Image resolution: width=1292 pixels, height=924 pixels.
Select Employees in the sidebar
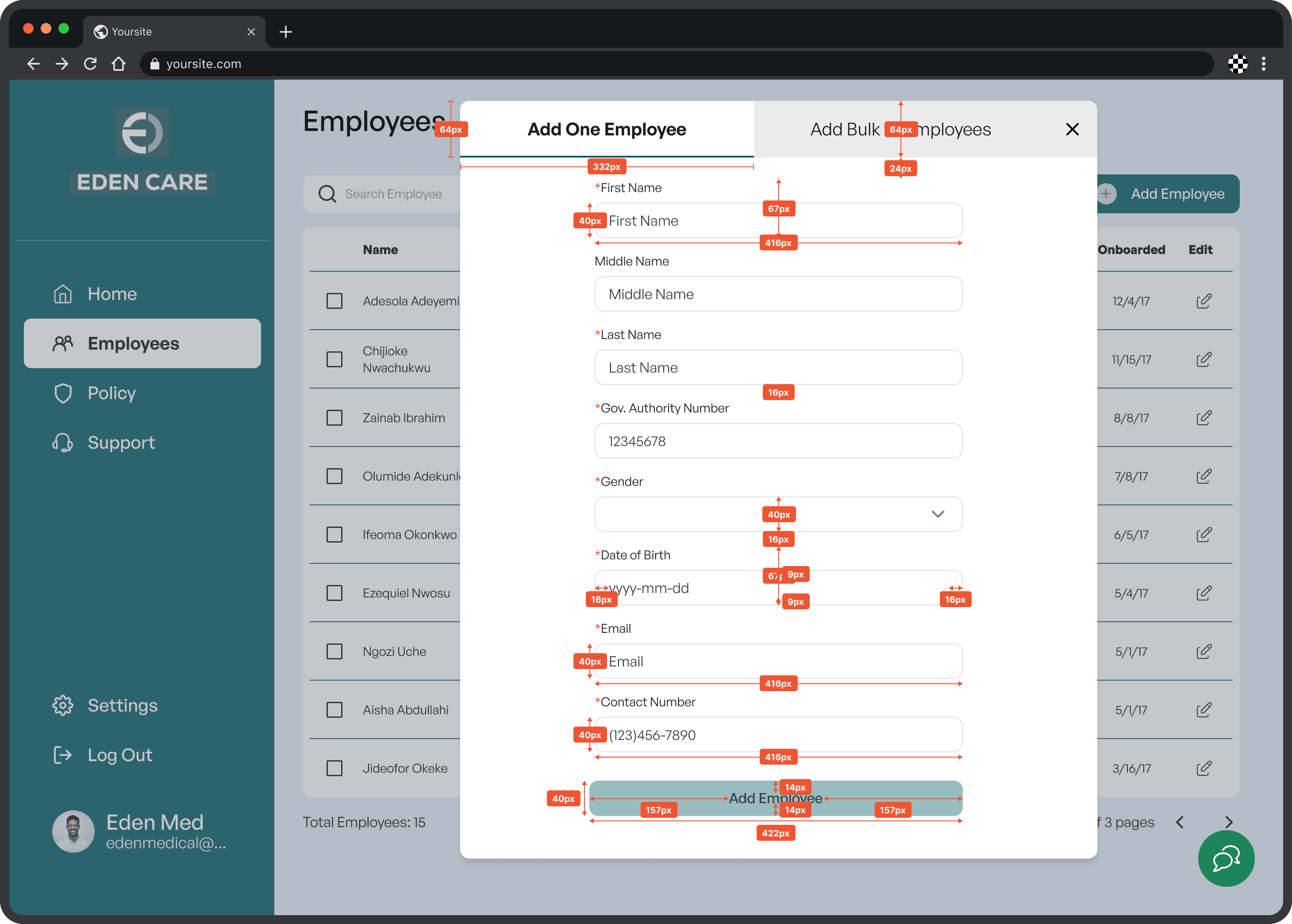pos(142,344)
